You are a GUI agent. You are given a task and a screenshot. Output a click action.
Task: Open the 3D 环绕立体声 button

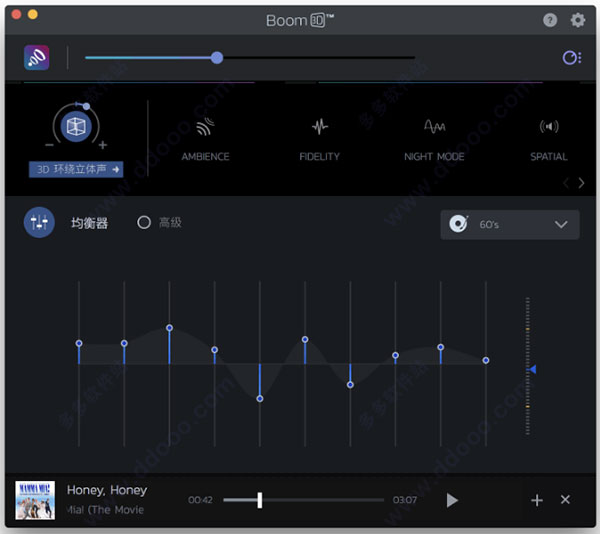click(x=76, y=169)
